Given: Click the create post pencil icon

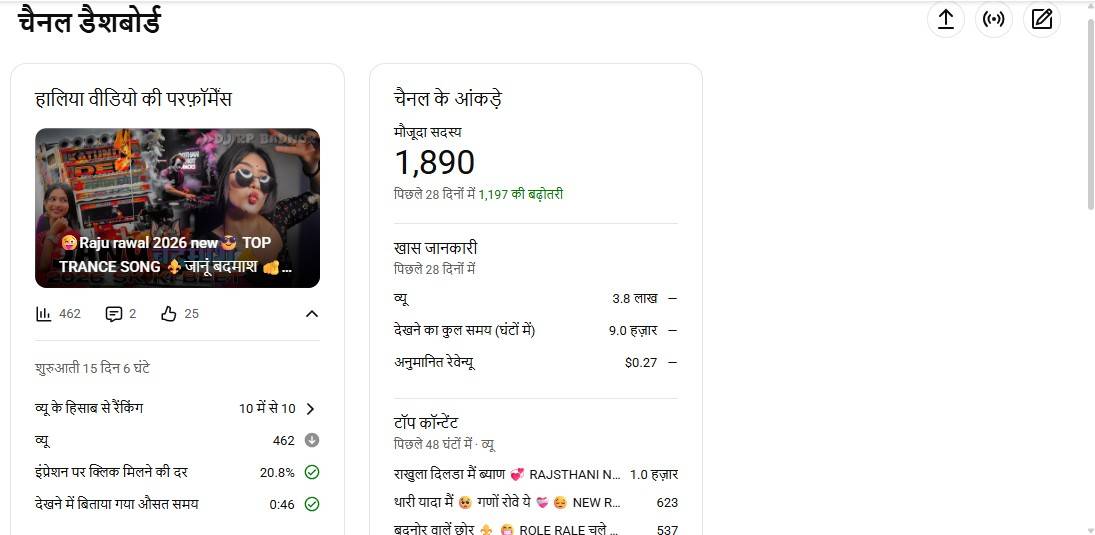Looking at the screenshot, I should pyautogui.click(x=1041, y=20).
